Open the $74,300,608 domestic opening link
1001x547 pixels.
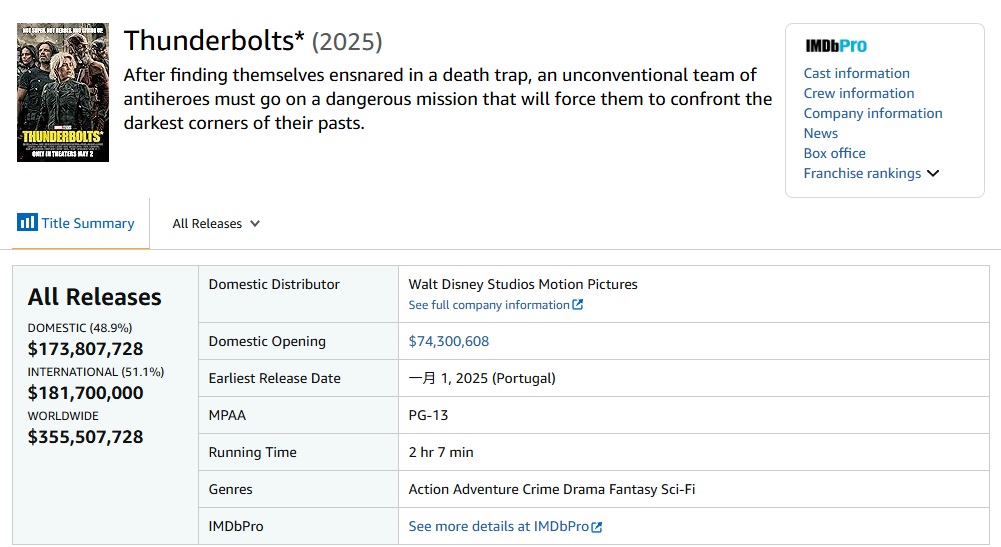click(449, 341)
